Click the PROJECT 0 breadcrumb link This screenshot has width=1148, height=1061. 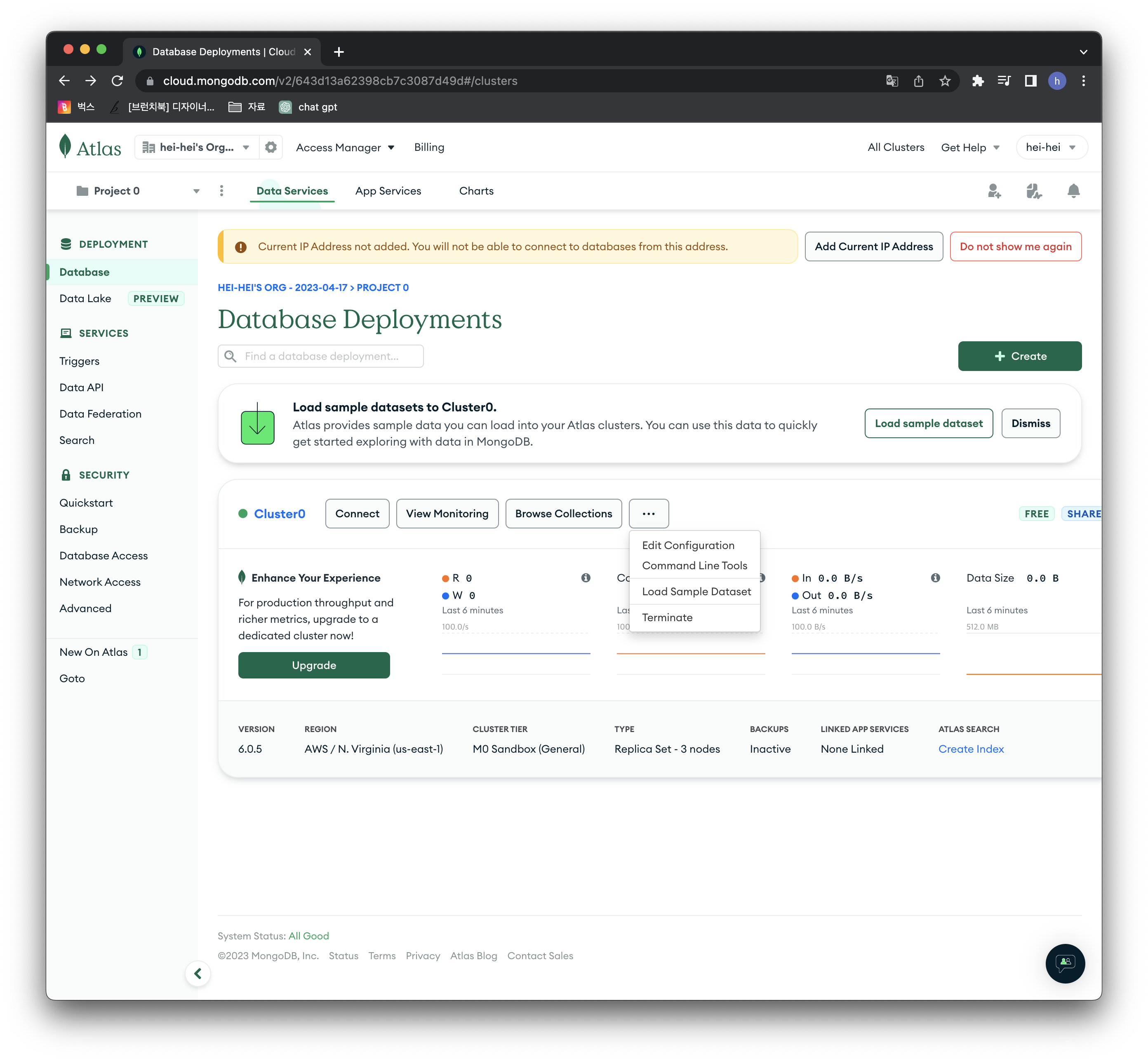coord(383,288)
